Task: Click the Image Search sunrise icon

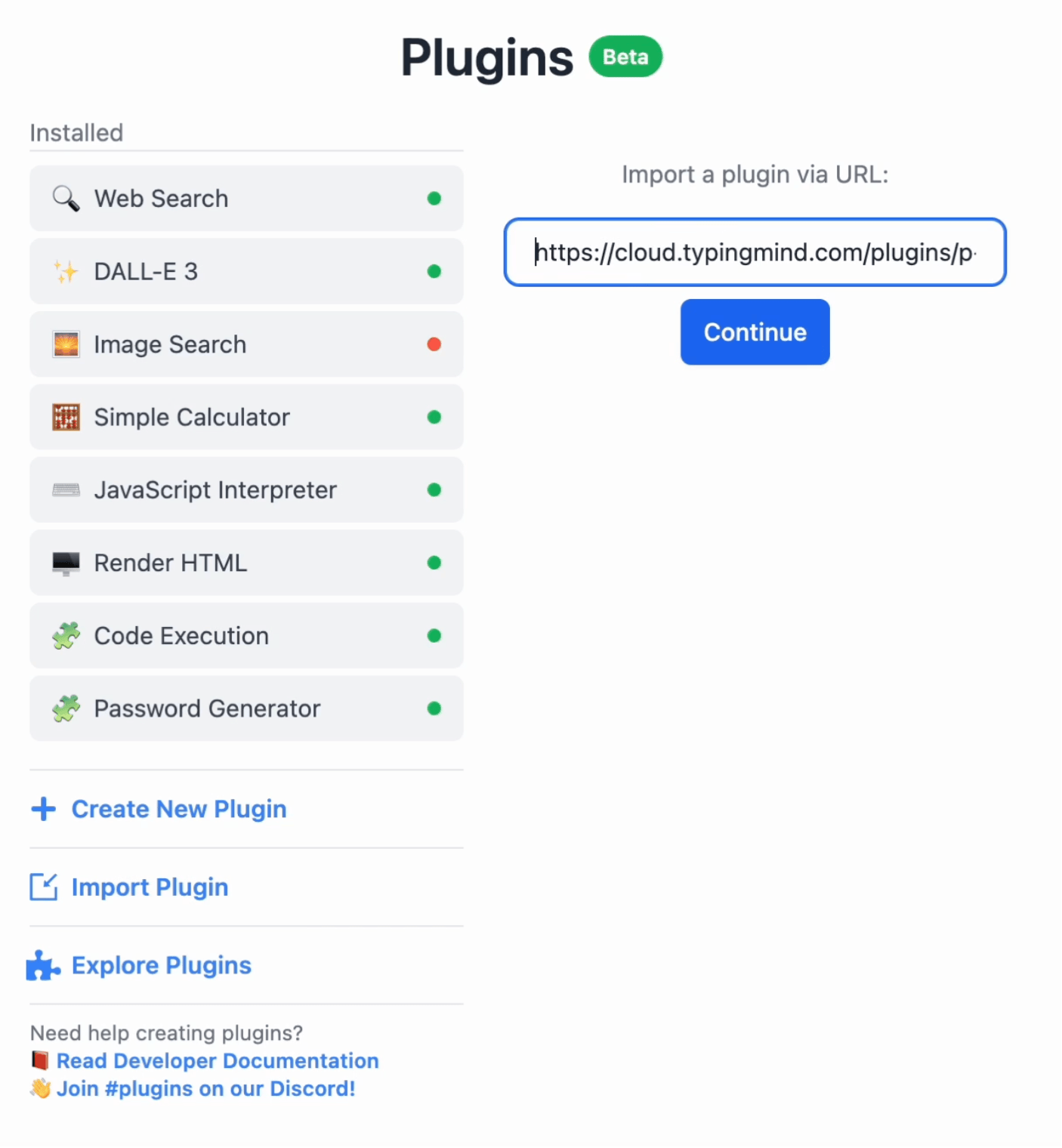Action: [x=66, y=344]
